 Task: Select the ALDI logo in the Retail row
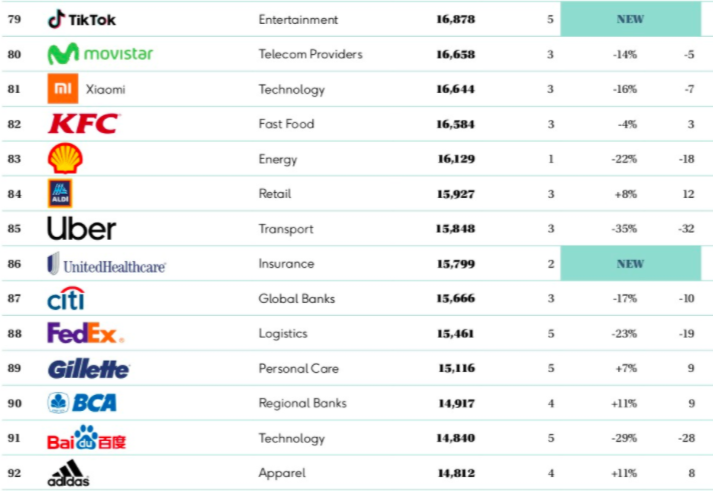pos(60,194)
